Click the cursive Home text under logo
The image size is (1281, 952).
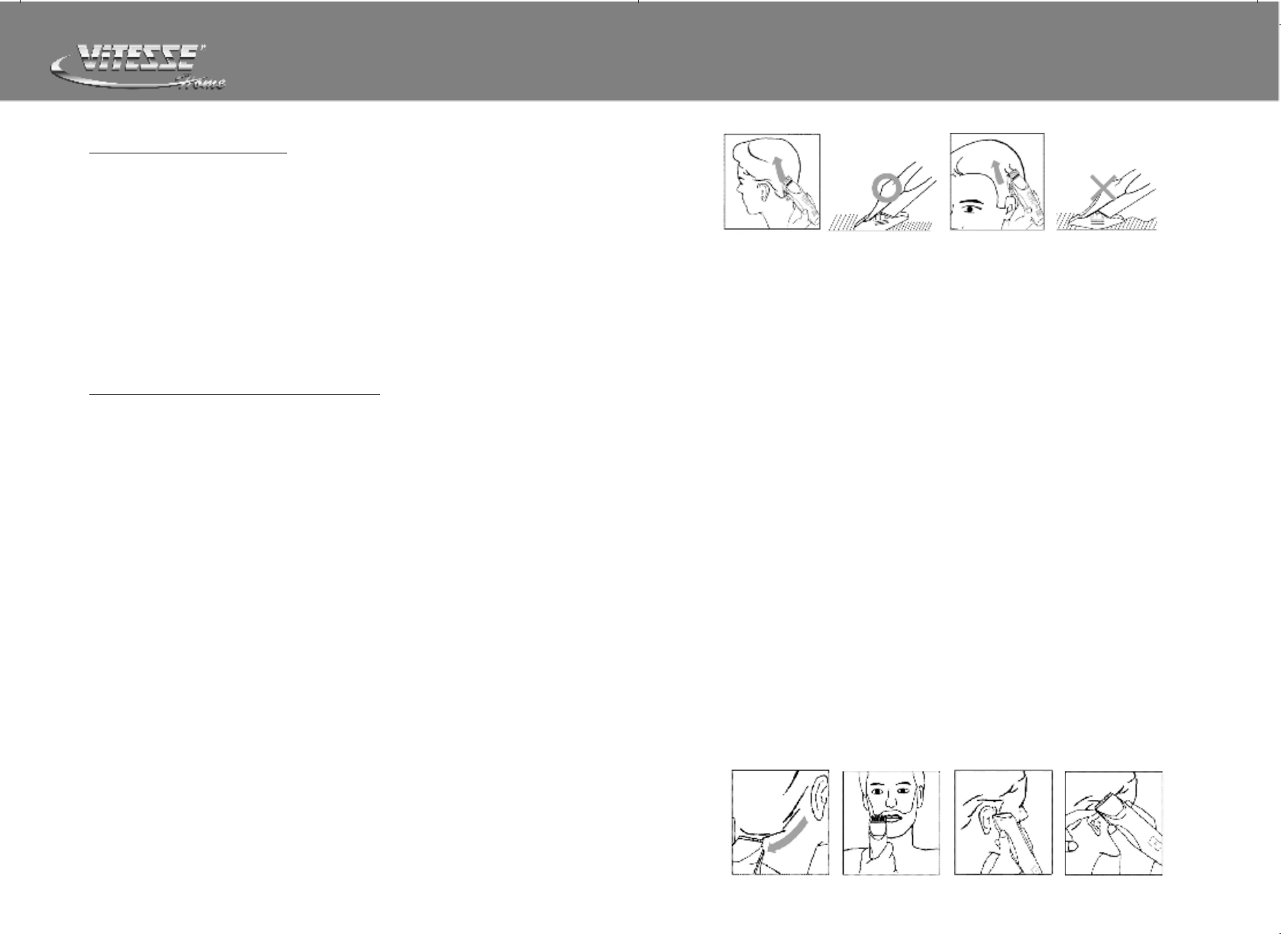click(x=200, y=82)
